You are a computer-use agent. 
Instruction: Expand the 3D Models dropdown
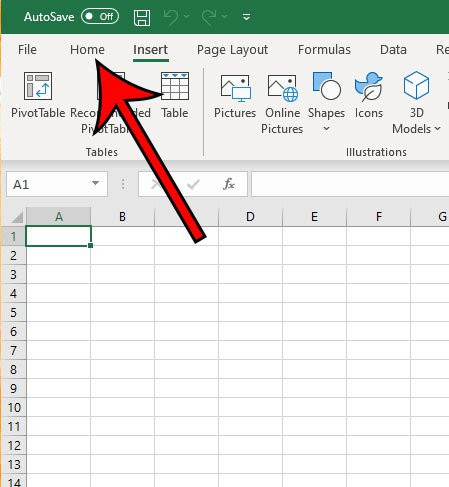click(x=437, y=128)
